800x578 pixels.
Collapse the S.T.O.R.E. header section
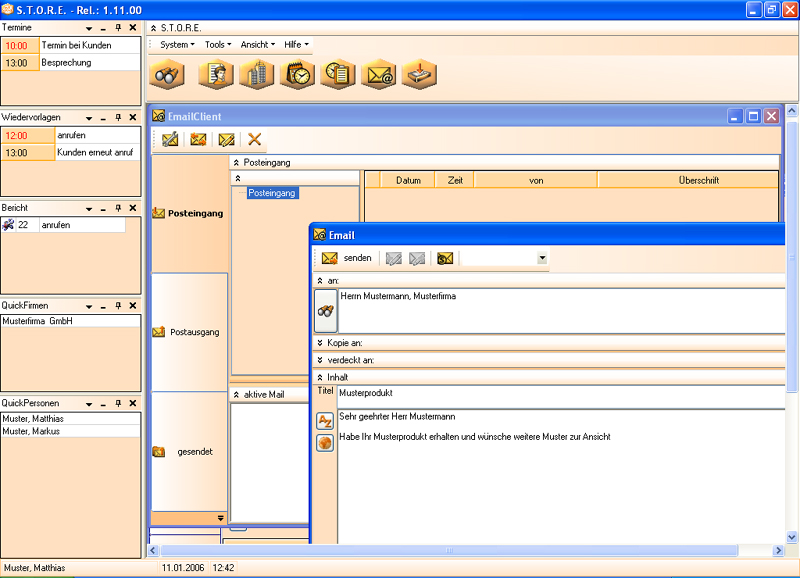point(154,28)
